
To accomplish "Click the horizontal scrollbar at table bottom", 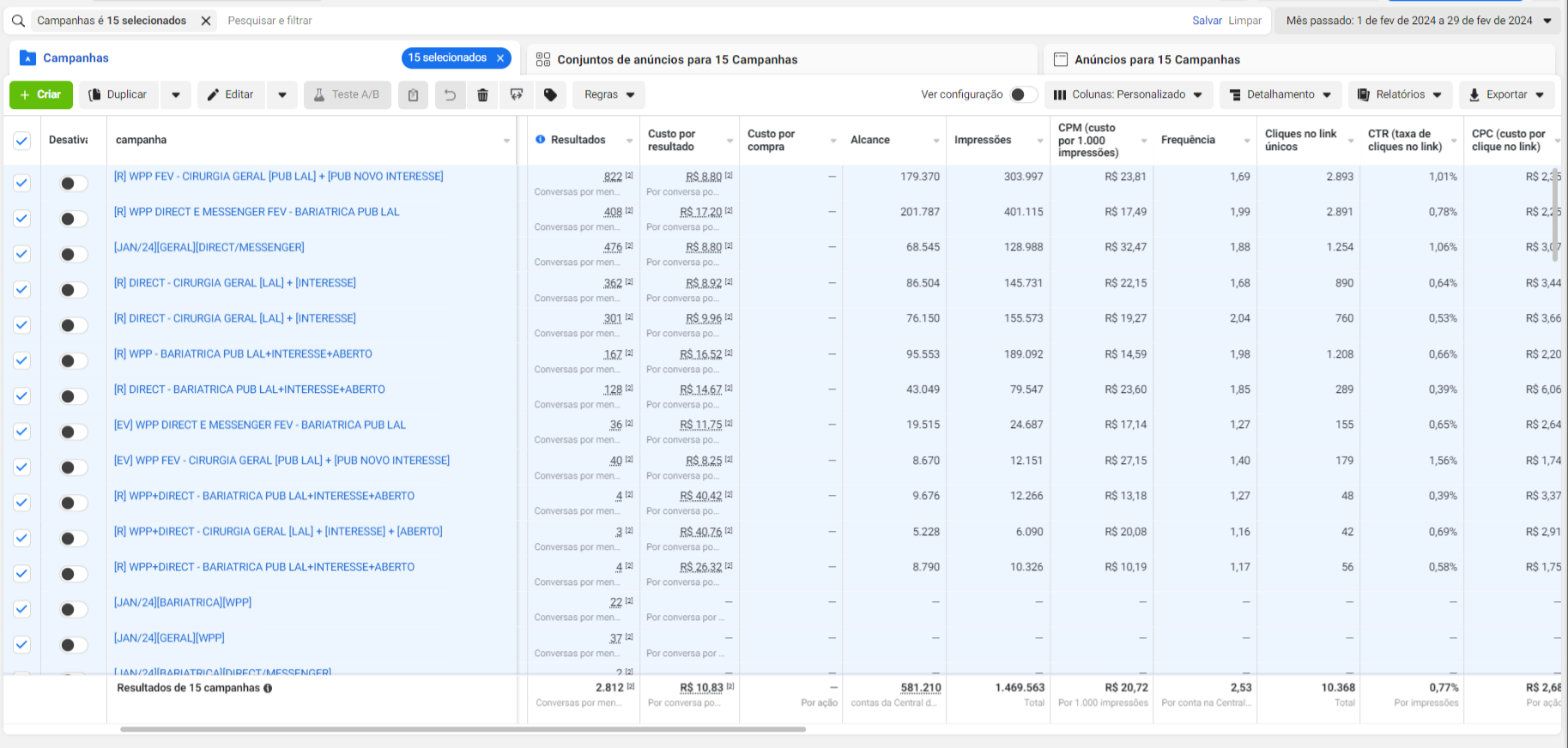I will (463, 729).
